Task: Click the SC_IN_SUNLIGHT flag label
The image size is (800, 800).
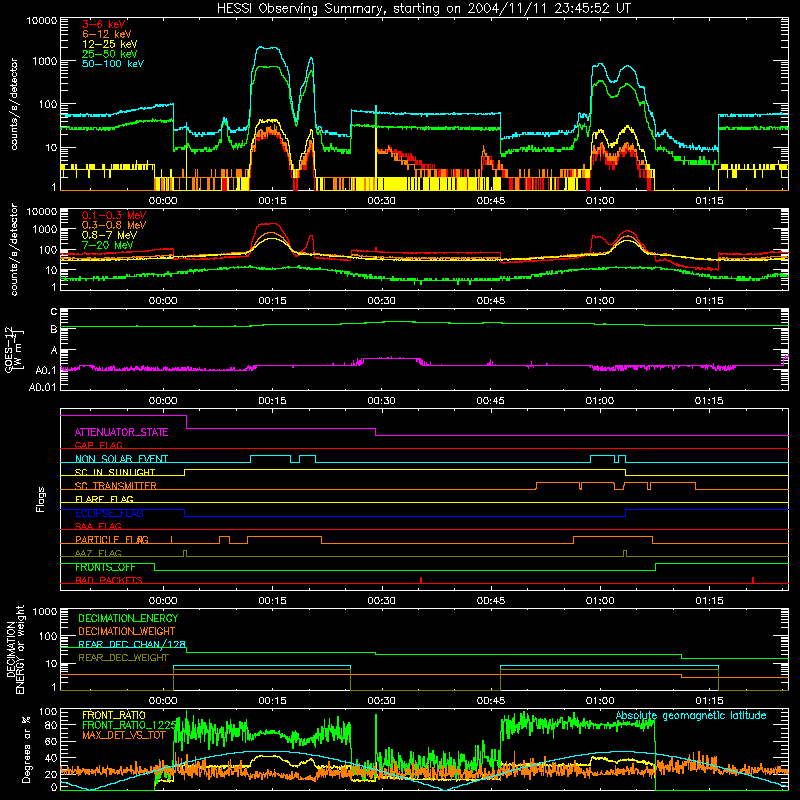Action: coord(115,472)
